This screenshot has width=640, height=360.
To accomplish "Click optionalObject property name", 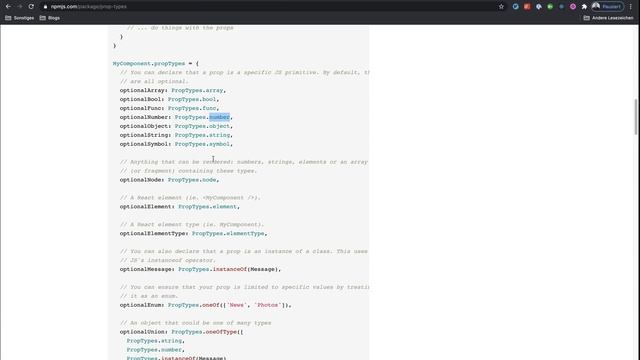I will click(x=145, y=126).
